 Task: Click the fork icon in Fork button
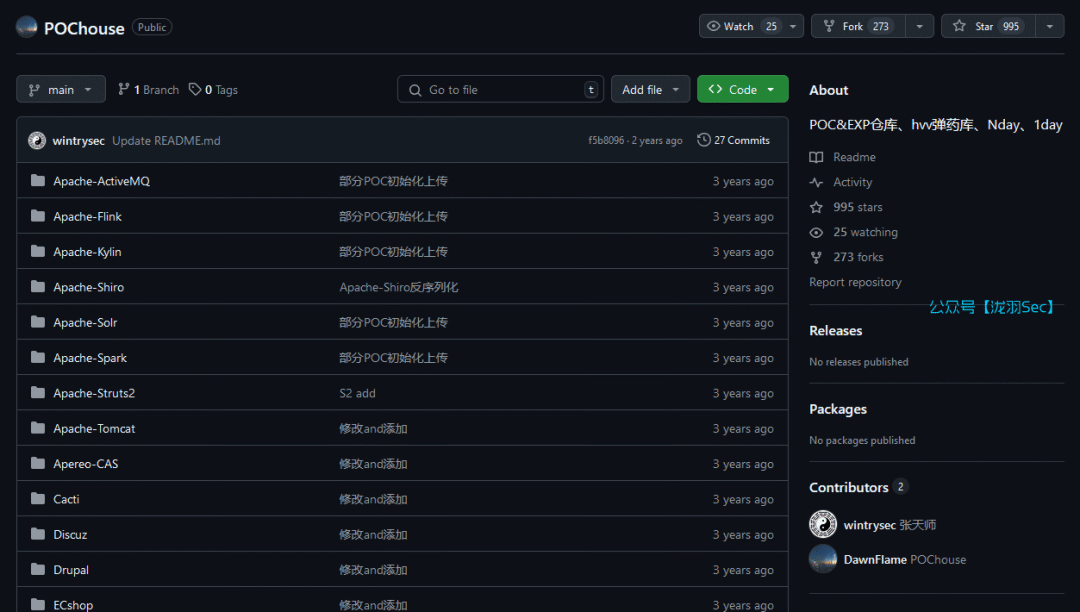829,26
